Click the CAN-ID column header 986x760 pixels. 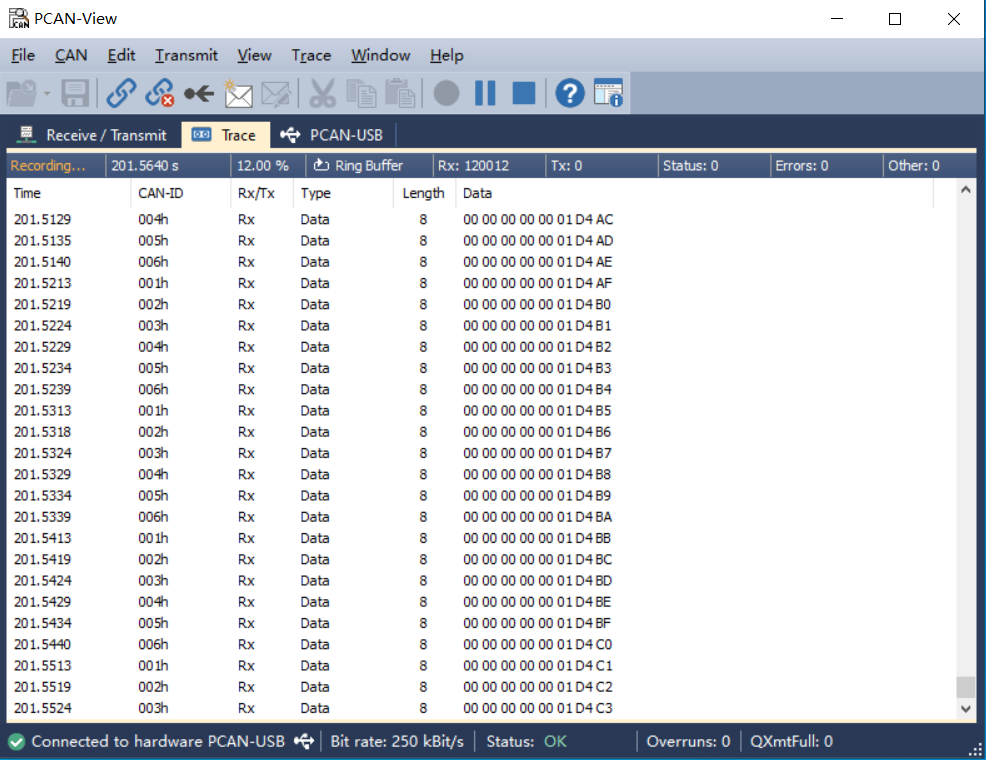pos(180,193)
